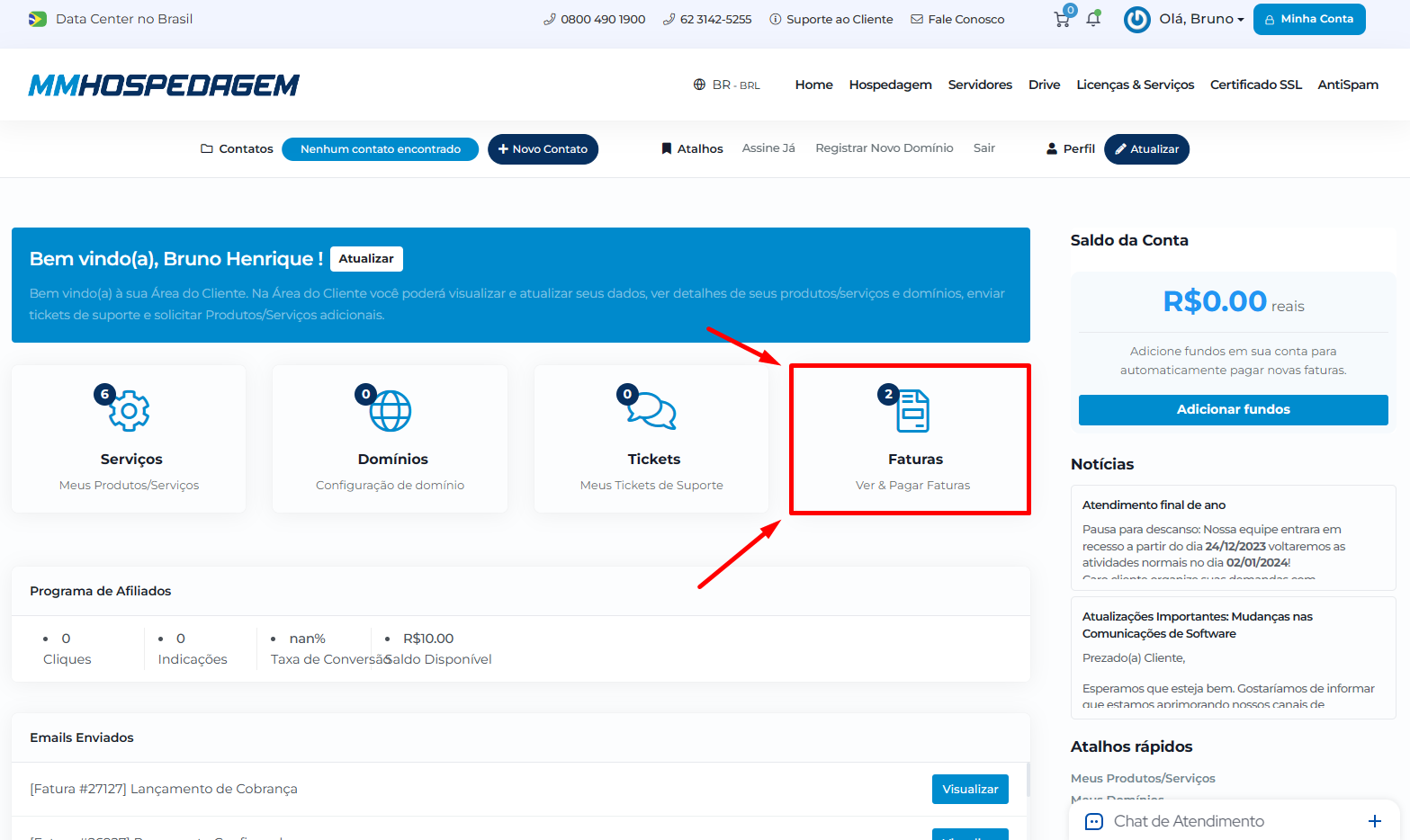Open Atendimento final de ano news
Viewport: 1410px width, 840px height.
click(x=1154, y=505)
